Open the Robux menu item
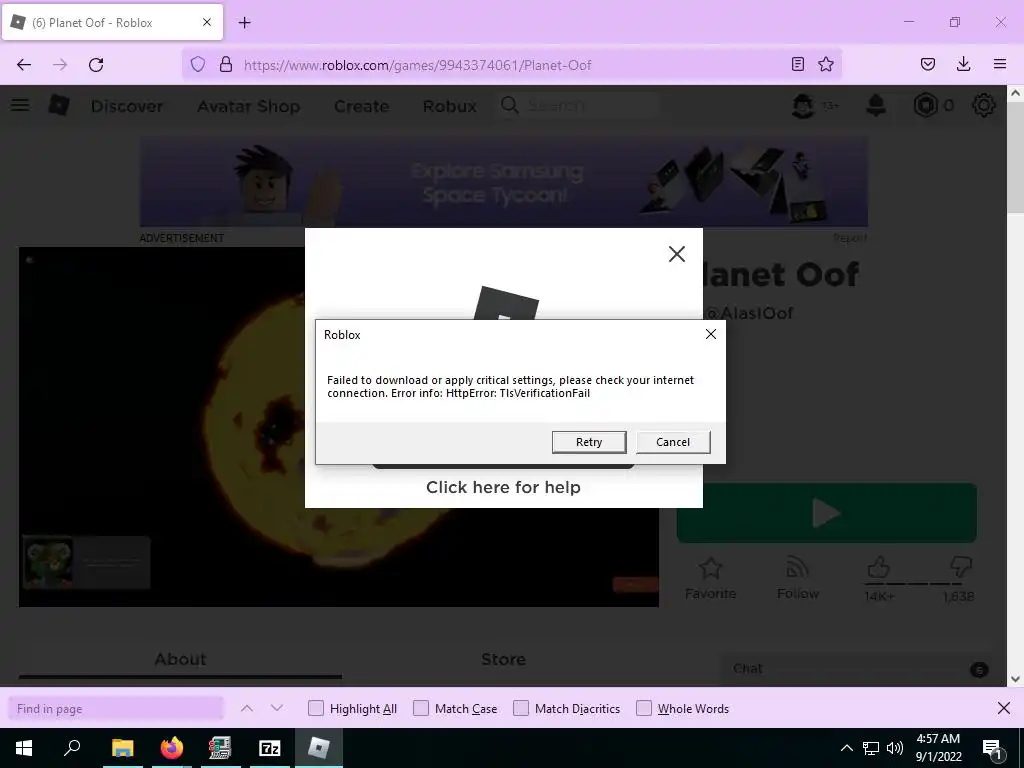The height and width of the screenshot is (768, 1024). tap(449, 106)
